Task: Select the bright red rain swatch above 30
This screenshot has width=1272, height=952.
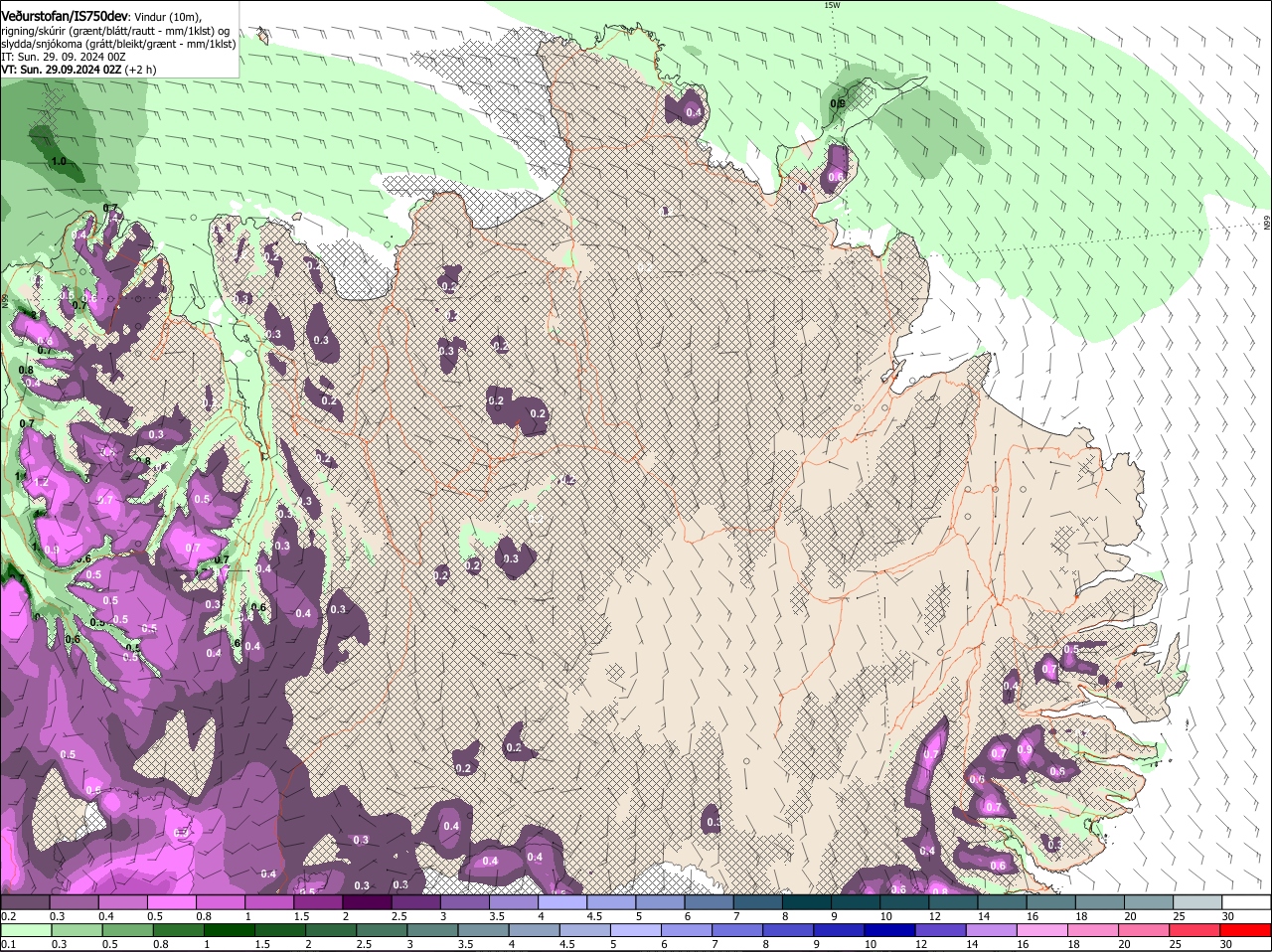Action: click(x=1247, y=930)
